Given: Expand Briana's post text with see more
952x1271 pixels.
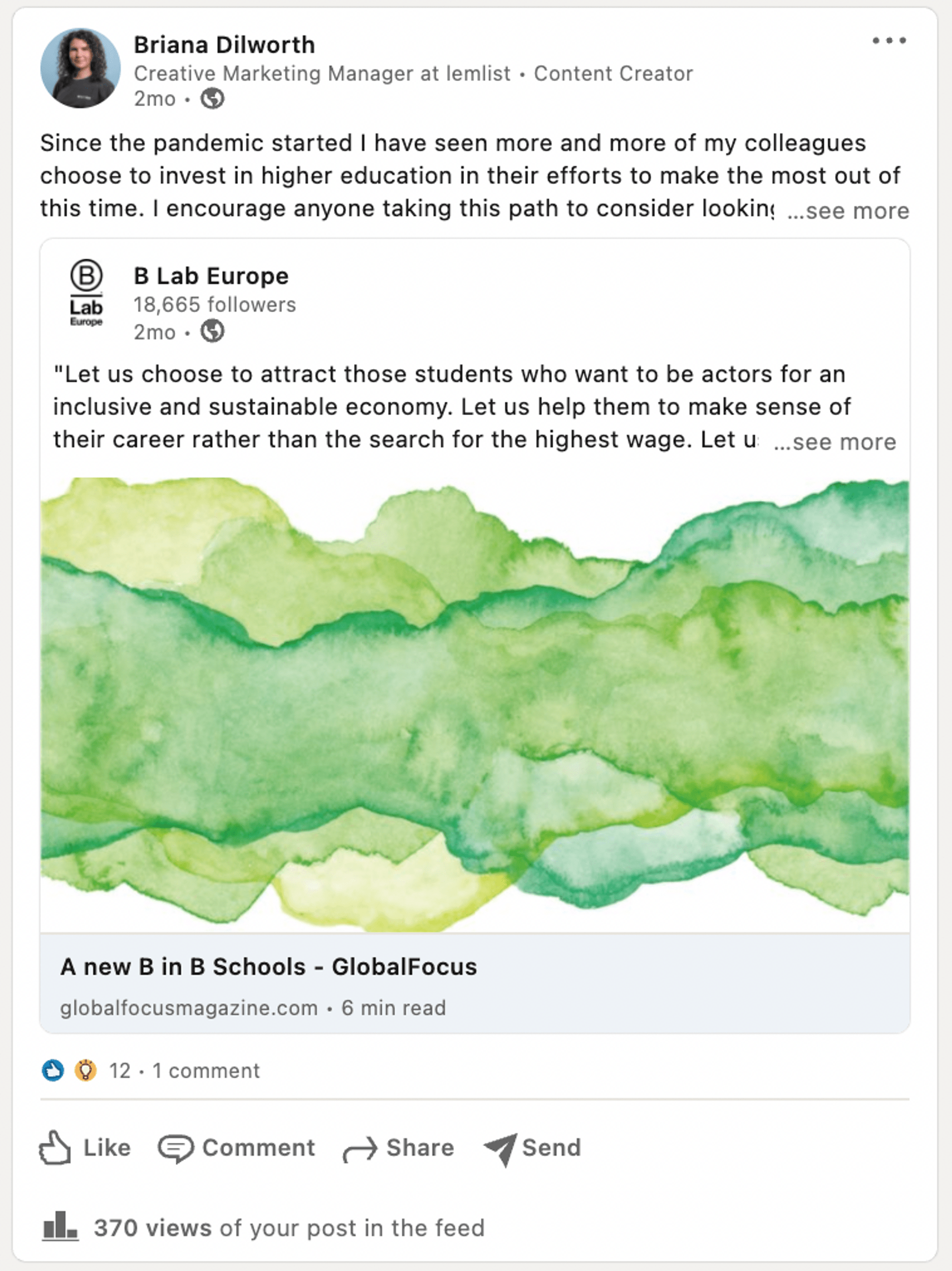Looking at the screenshot, I should pos(848,211).
